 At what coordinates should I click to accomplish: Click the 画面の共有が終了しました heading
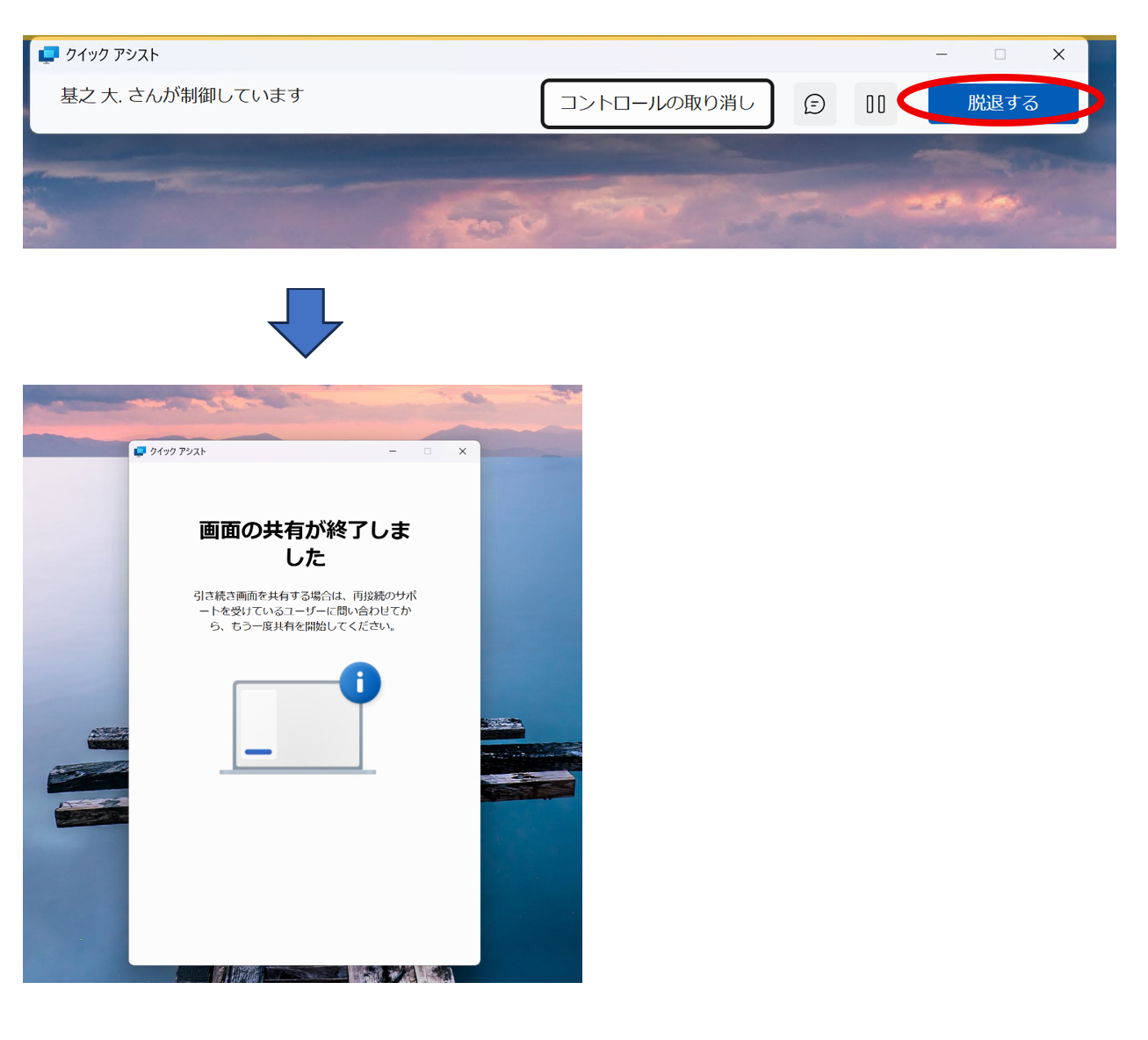[304, 543]
